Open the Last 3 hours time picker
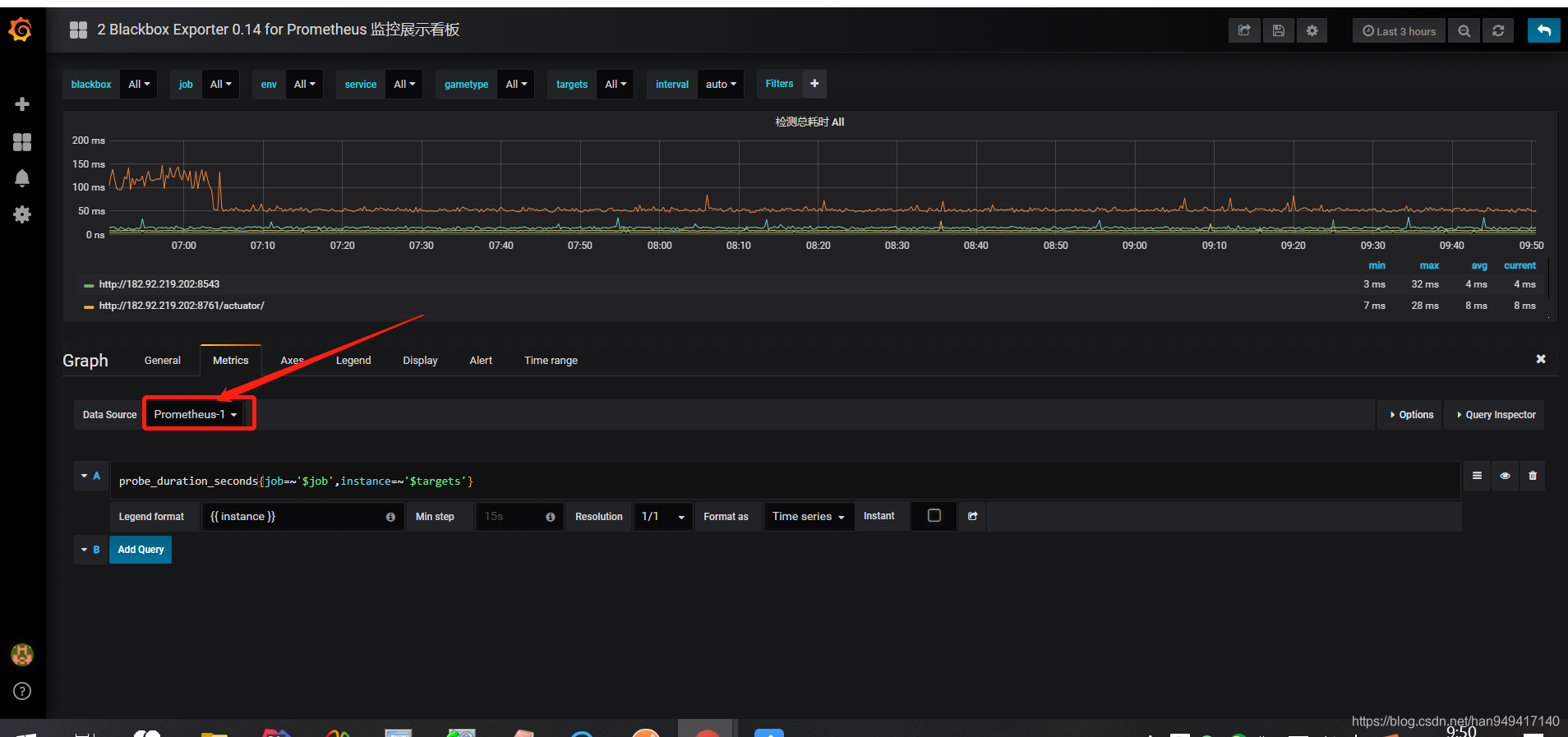This screenshot has height=737, width=1568. click(x=1399, y=30)
